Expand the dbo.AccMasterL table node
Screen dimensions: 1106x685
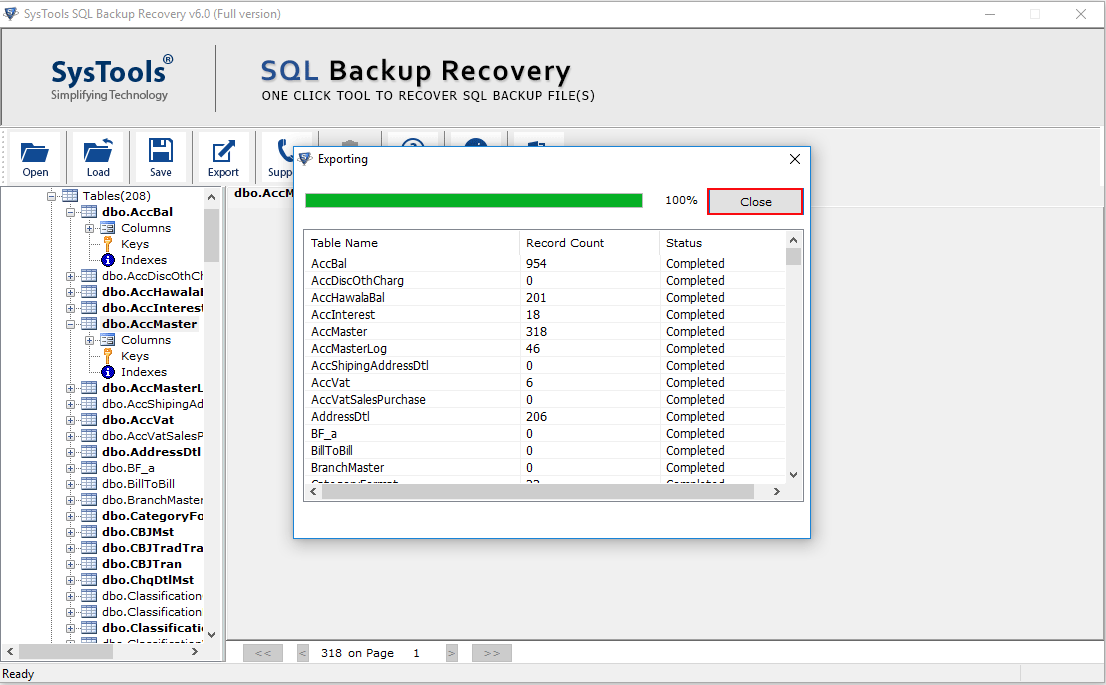[71, 389]
